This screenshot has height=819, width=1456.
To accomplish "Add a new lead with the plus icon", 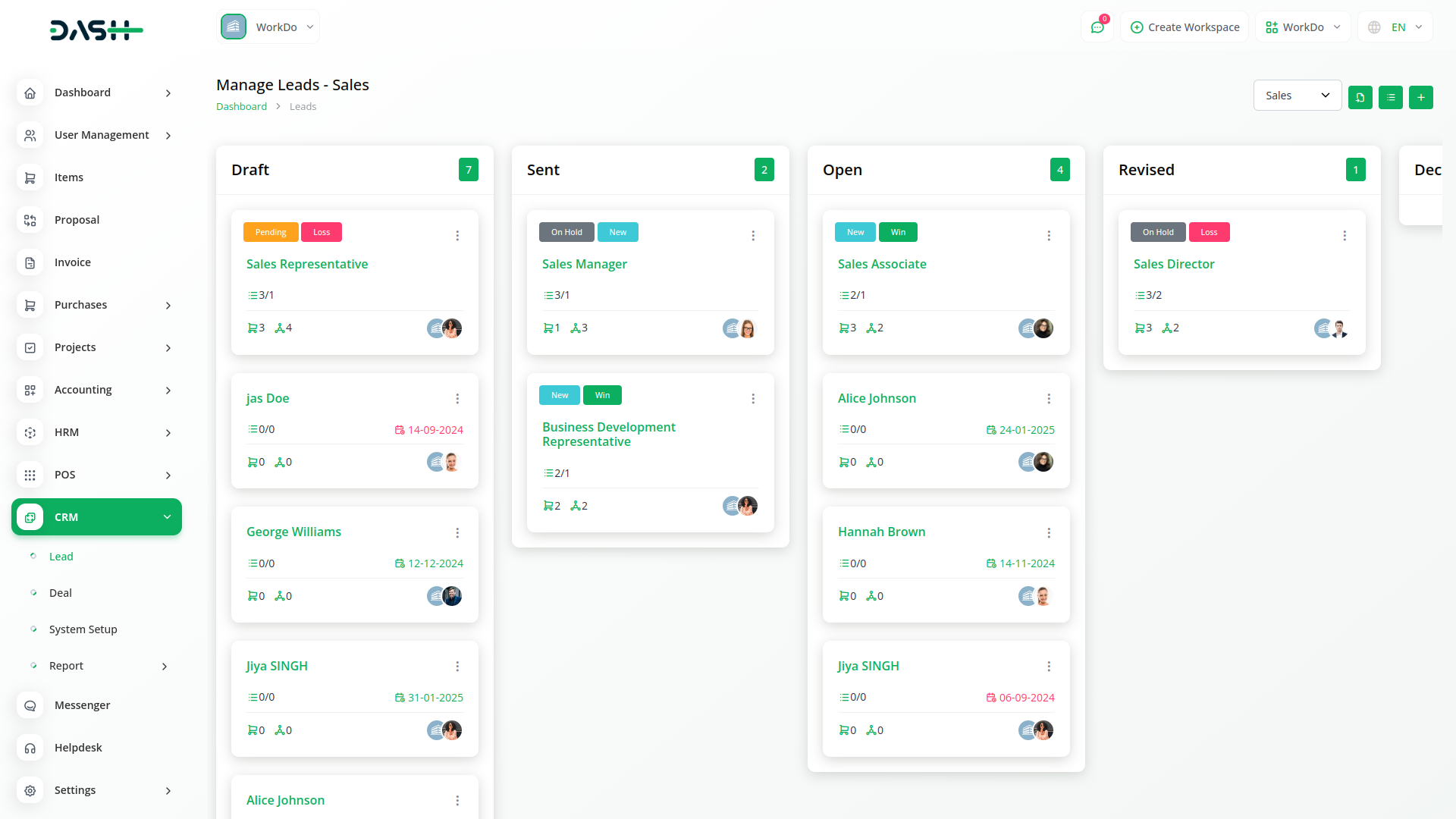I will pyautogui.click(x=1420, y=97).
